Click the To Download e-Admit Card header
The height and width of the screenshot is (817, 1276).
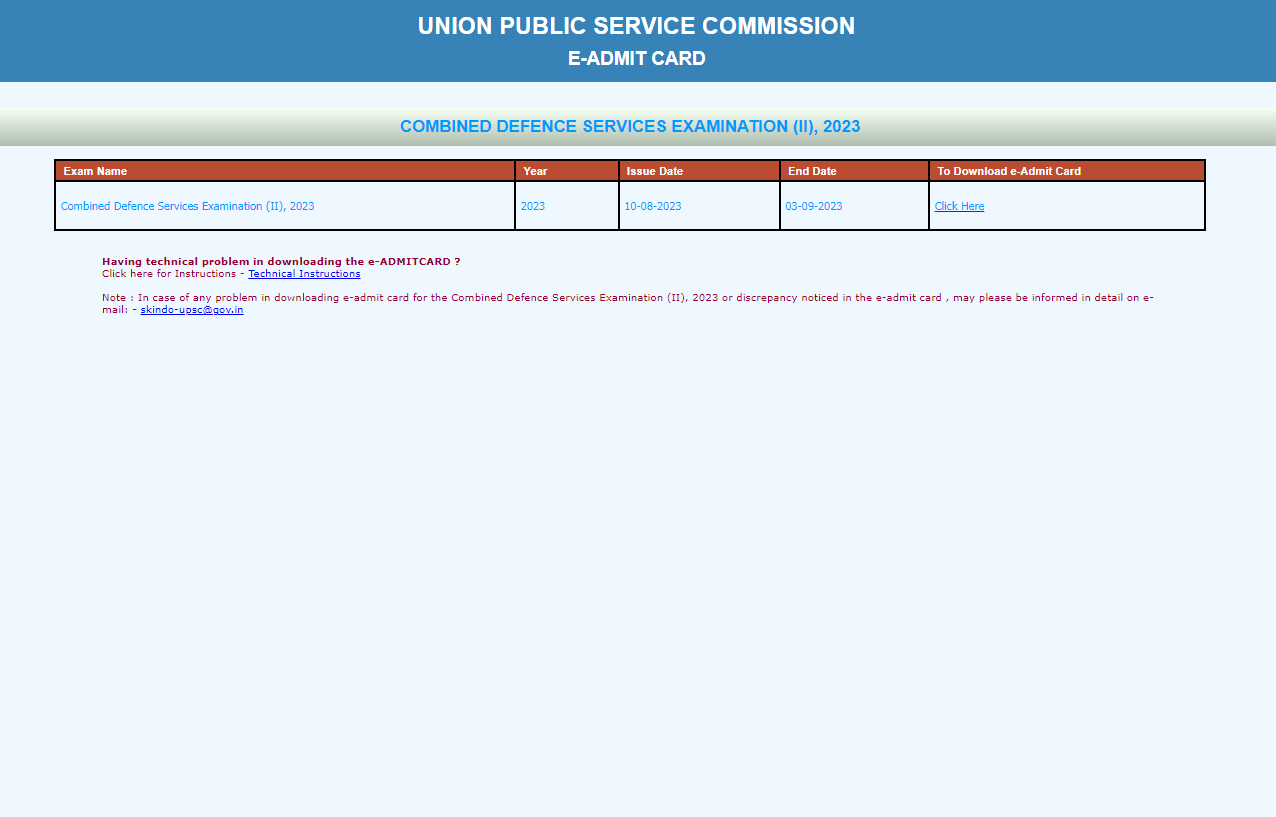(x=1067, y=171)
